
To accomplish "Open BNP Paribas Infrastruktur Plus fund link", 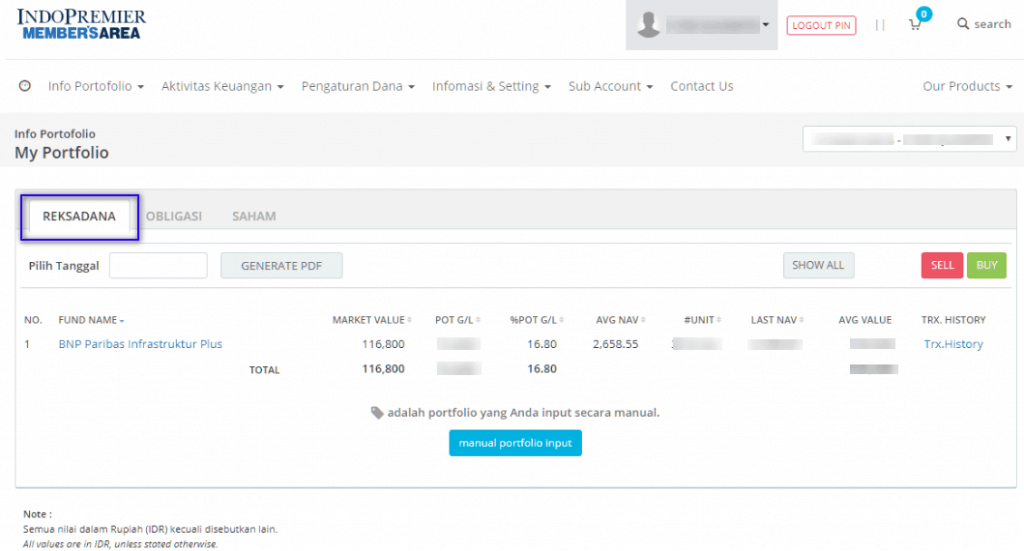I will tap(140, 344).
